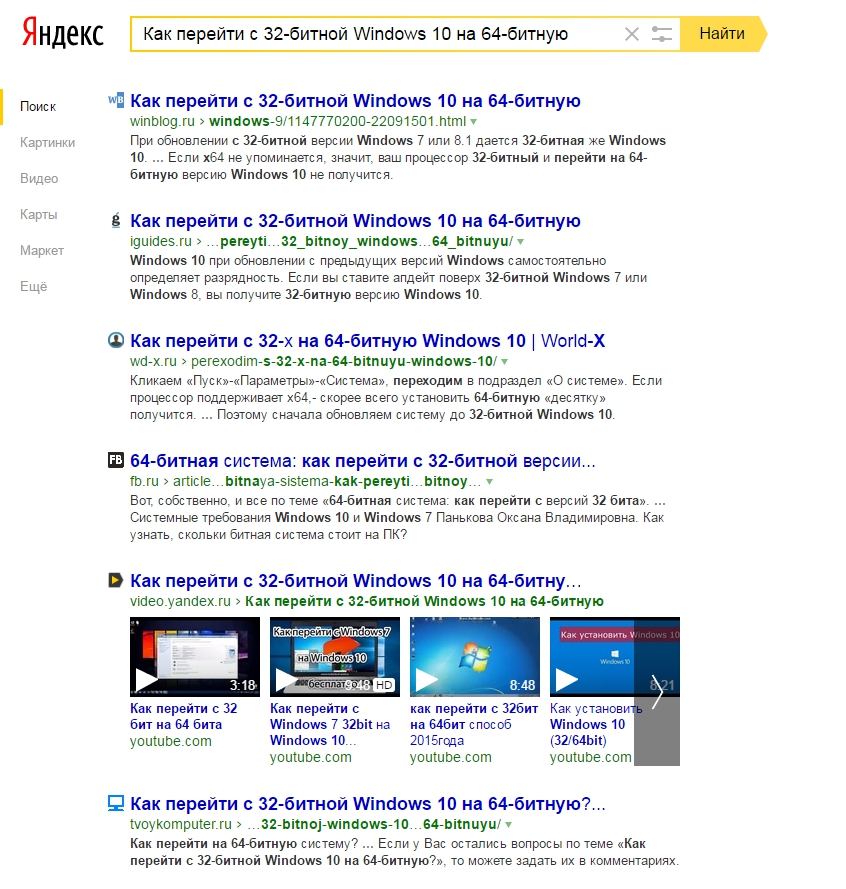This screenshot has height=889, width=846.
Task: Open the fb.ru URL dropdown arrow
Action: (489, 482)
